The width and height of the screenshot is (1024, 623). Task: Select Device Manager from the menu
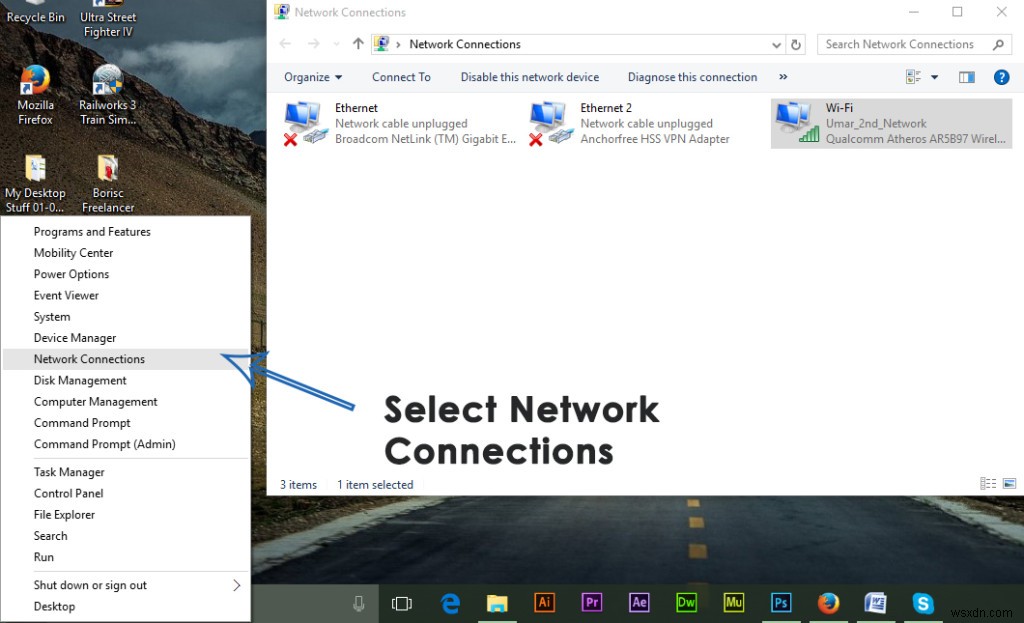click(x=76, y=337)
